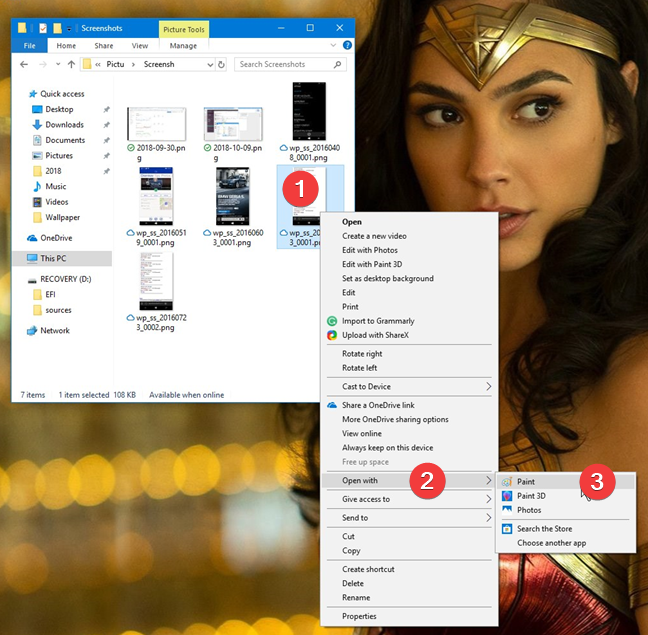The width and height of the screenshot is (648, 635).
Task: Click the properties checkmark icon in title bar
Action: click(43, 28)
